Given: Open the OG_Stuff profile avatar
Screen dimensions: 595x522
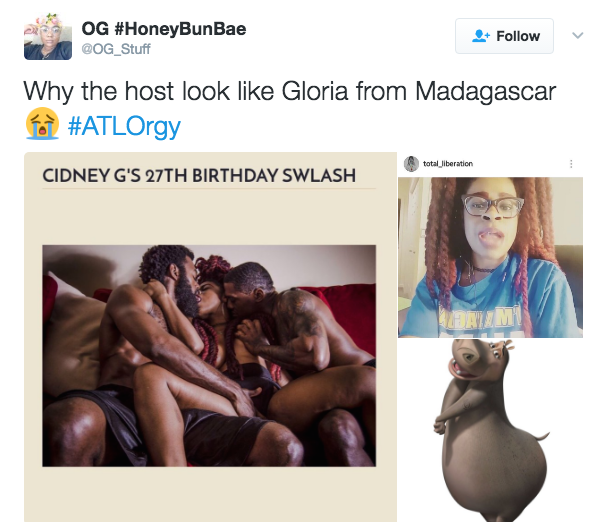Looking at the screenshot, I should coord(48,36).
